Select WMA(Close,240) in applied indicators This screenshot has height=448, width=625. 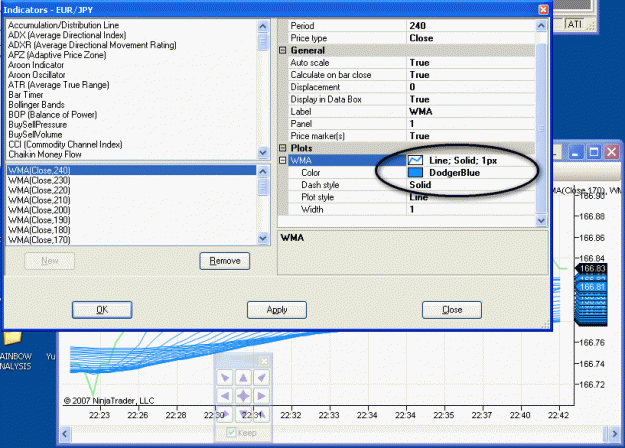pos(132,170)
